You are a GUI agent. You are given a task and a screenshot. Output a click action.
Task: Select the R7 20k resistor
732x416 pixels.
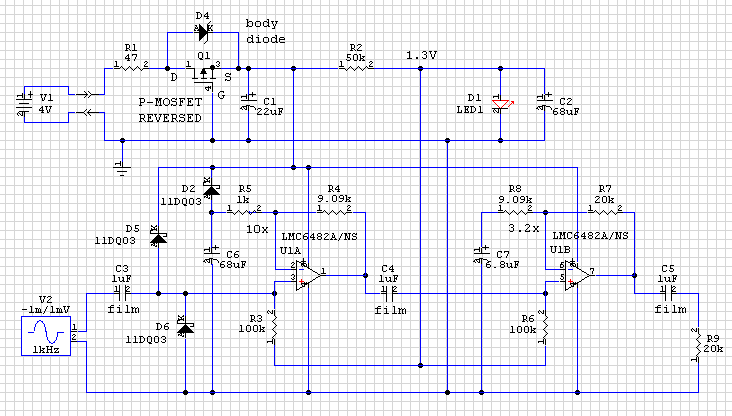pyautogui.click(x=605, y=211)
